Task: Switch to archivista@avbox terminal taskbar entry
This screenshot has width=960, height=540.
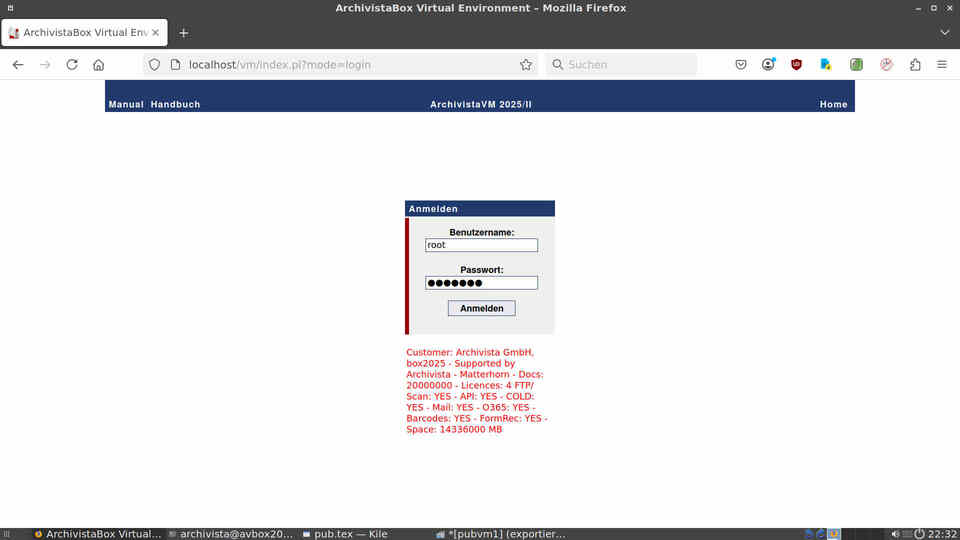Action: click(x=231, y=534)
